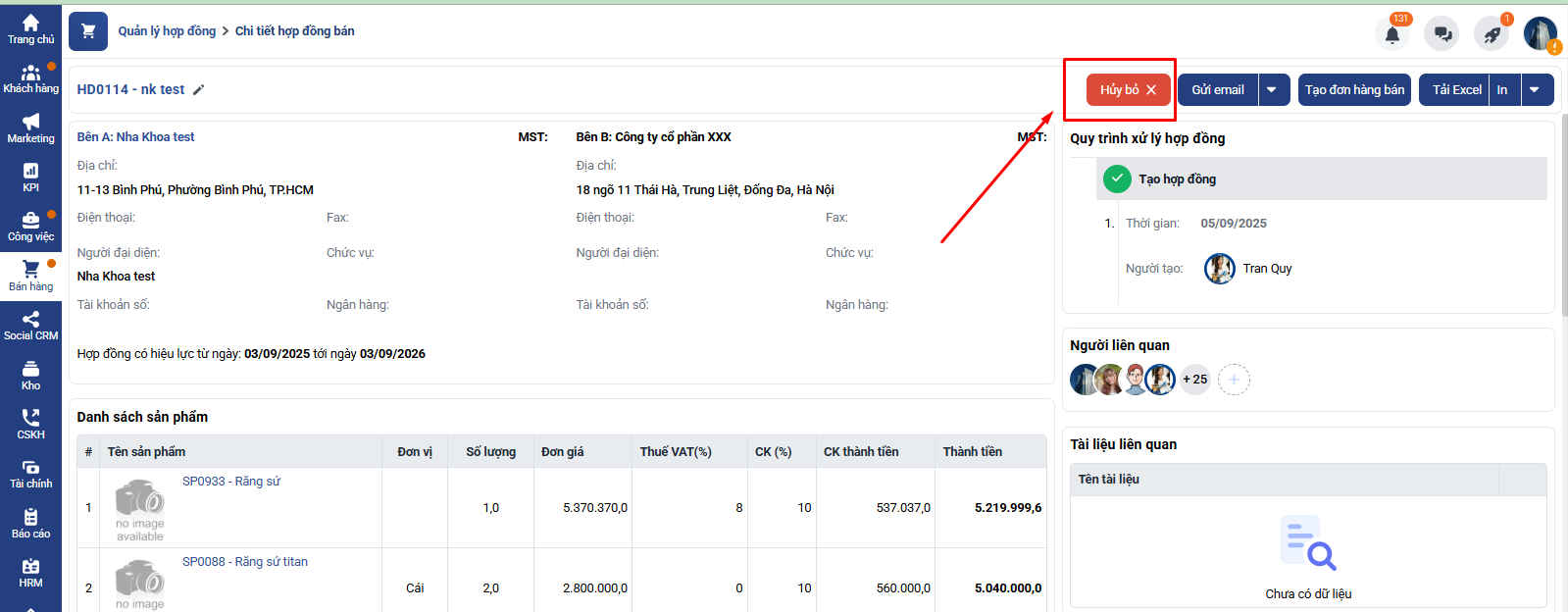Open Kho warehouse module
The image size is (1568, 612).
(30, 375)
